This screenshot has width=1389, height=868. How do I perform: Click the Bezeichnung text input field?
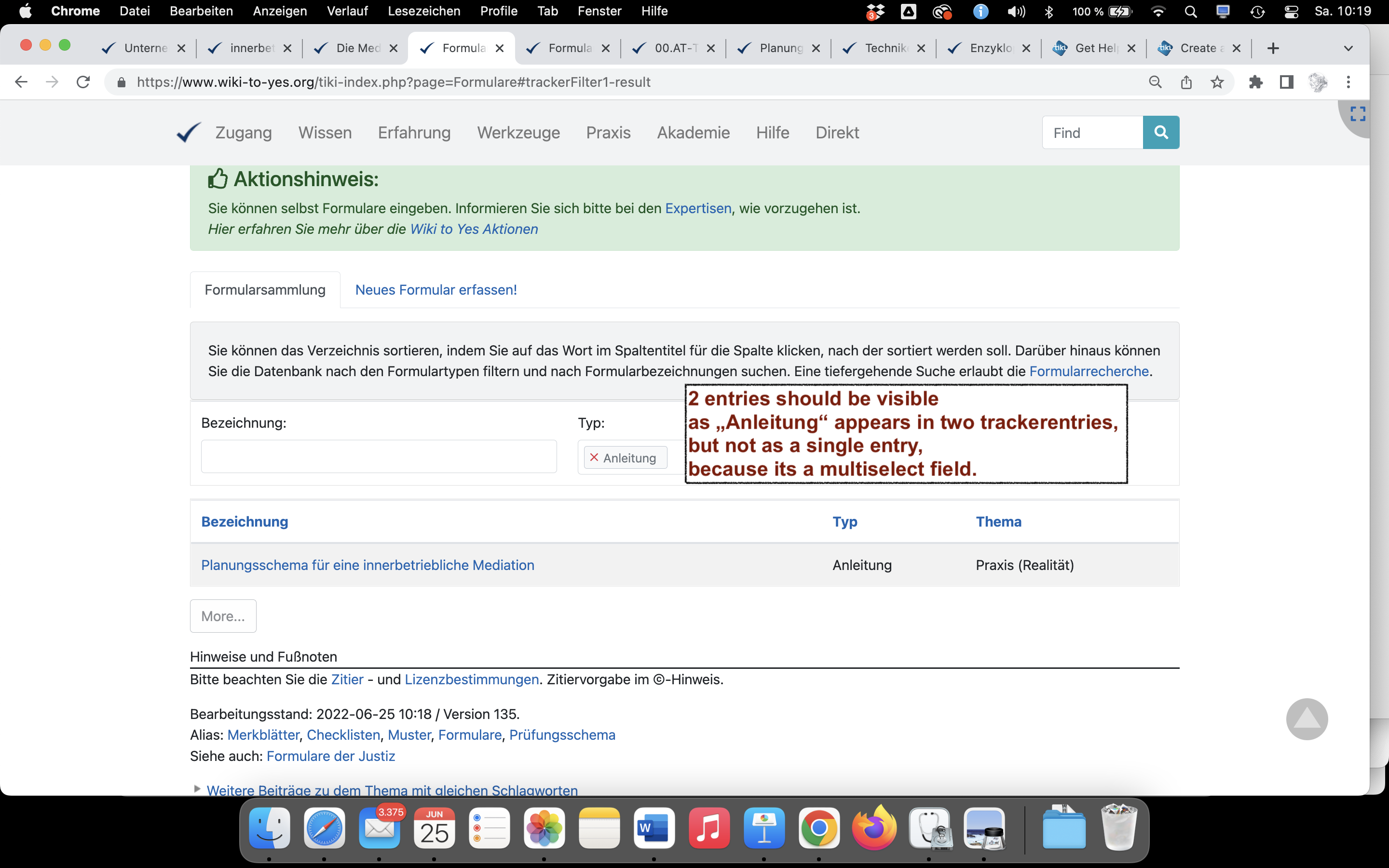point(378,456)
